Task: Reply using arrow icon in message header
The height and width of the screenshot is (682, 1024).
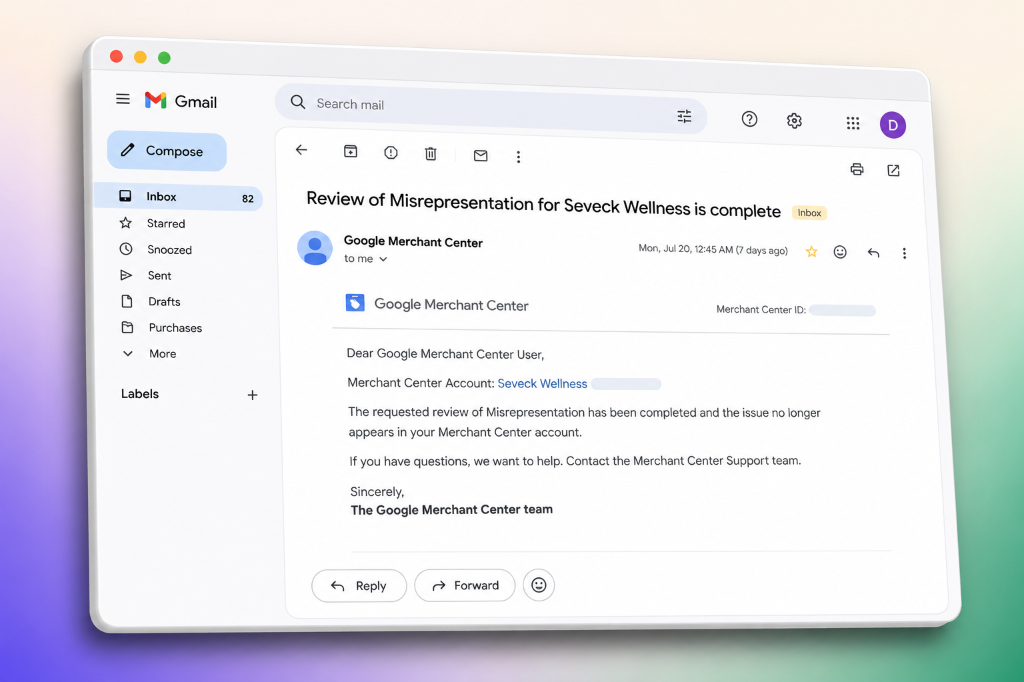Action: (873, 253)
